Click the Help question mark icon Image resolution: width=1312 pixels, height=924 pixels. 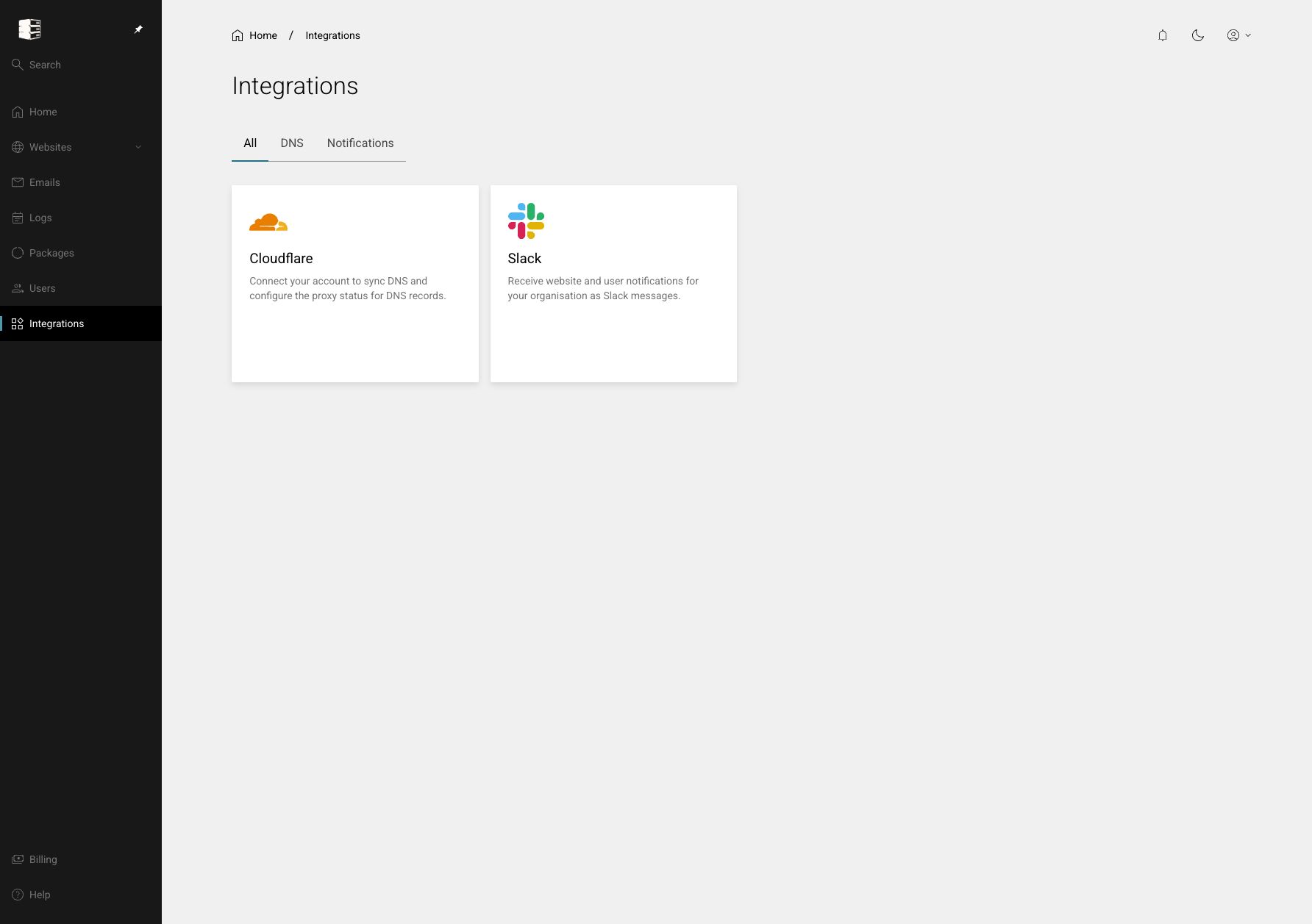(x=18, y=895)
